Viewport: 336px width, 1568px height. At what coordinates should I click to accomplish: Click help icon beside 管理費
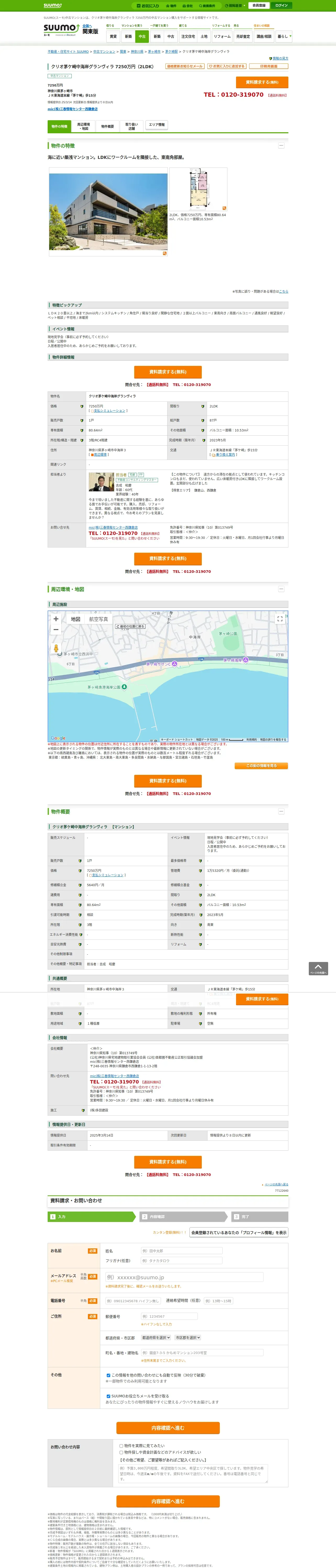click(200, 871)
